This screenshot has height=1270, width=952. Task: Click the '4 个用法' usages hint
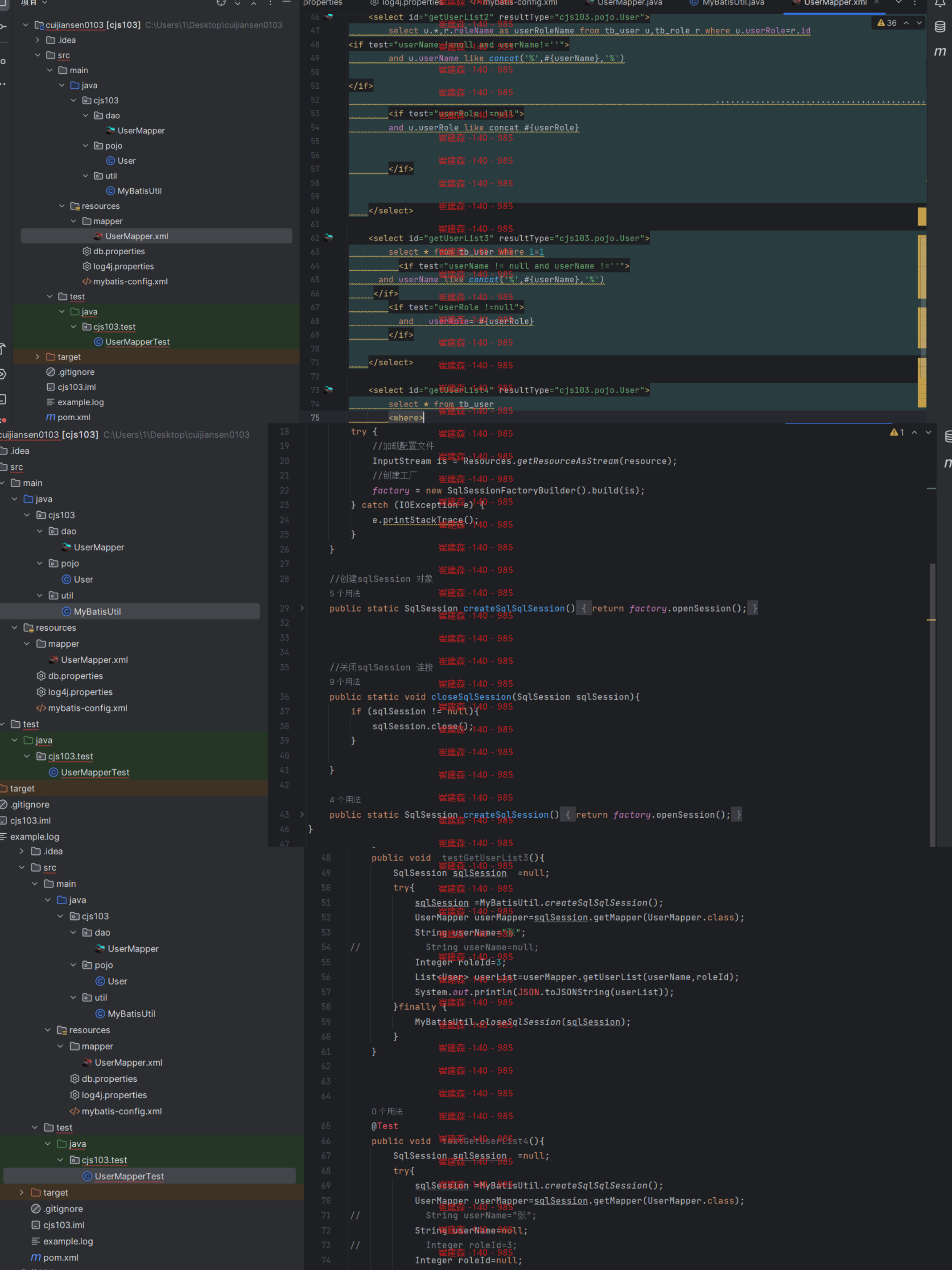coord(345,800)
